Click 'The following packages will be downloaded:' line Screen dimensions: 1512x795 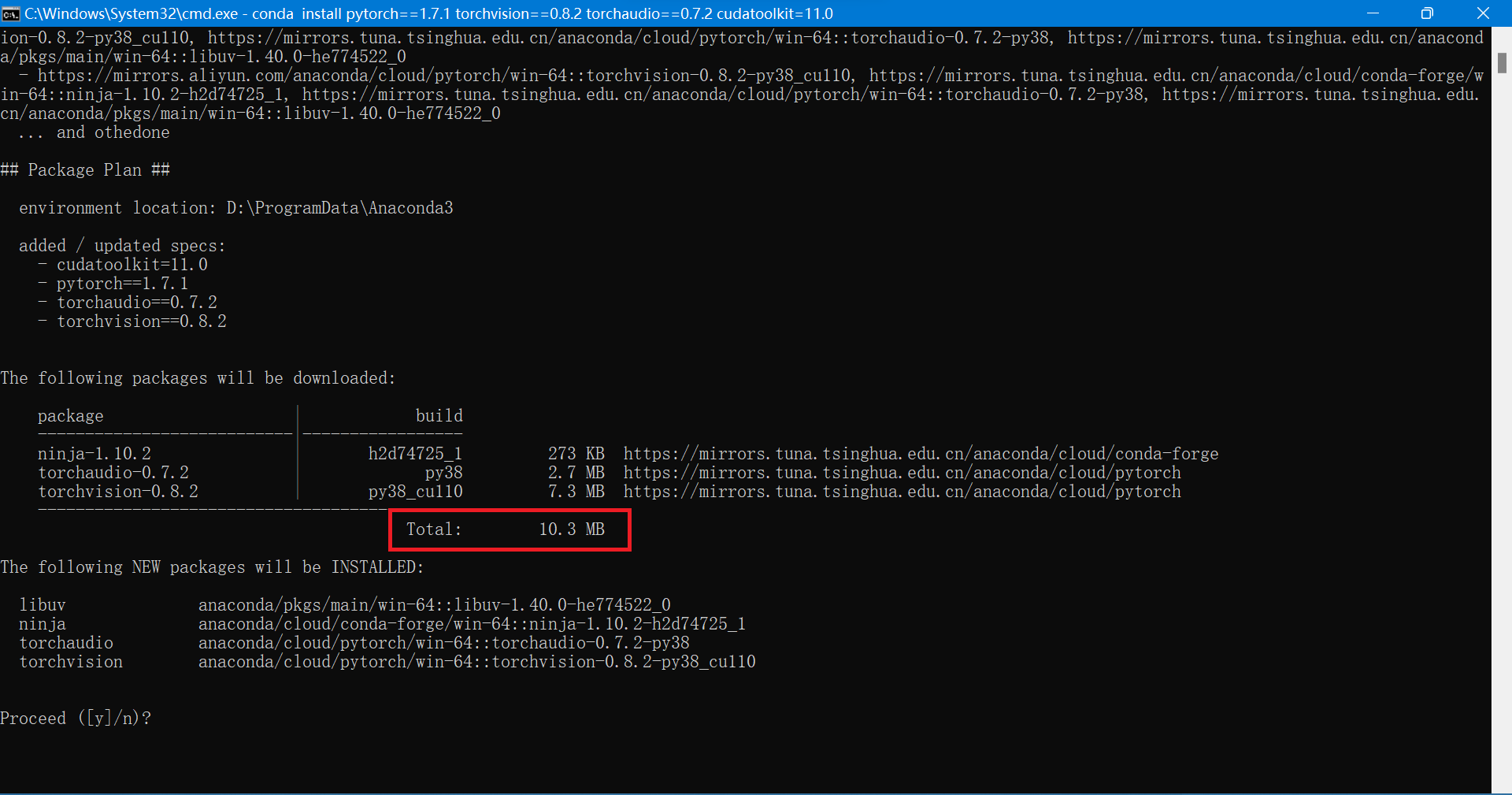pos(198,378)
